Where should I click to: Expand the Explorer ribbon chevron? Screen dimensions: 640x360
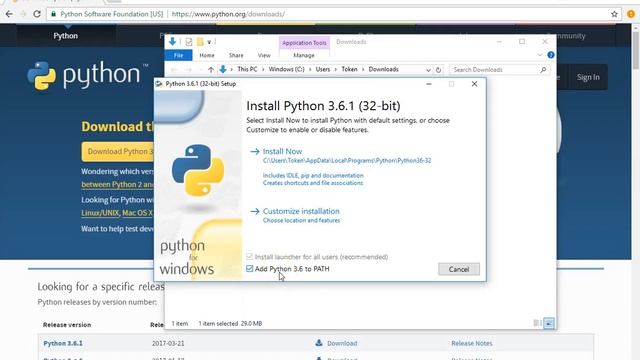[x=540, y=55]
